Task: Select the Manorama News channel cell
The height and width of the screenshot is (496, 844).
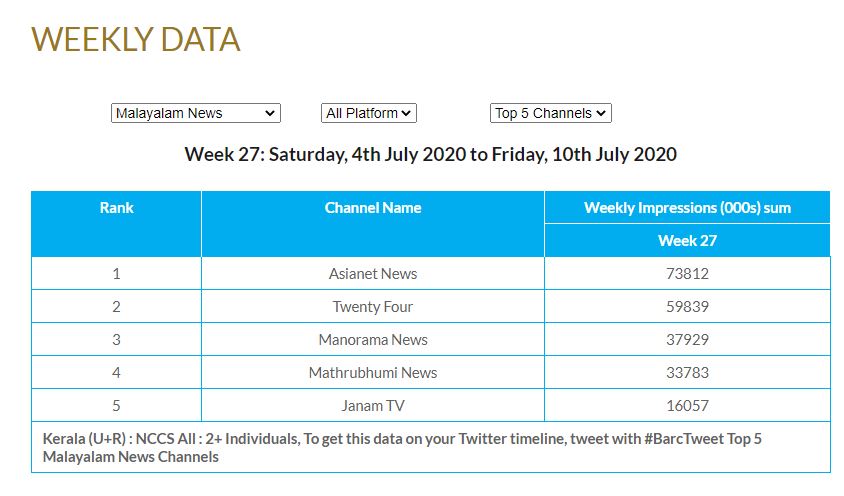Action: (372, 339)
